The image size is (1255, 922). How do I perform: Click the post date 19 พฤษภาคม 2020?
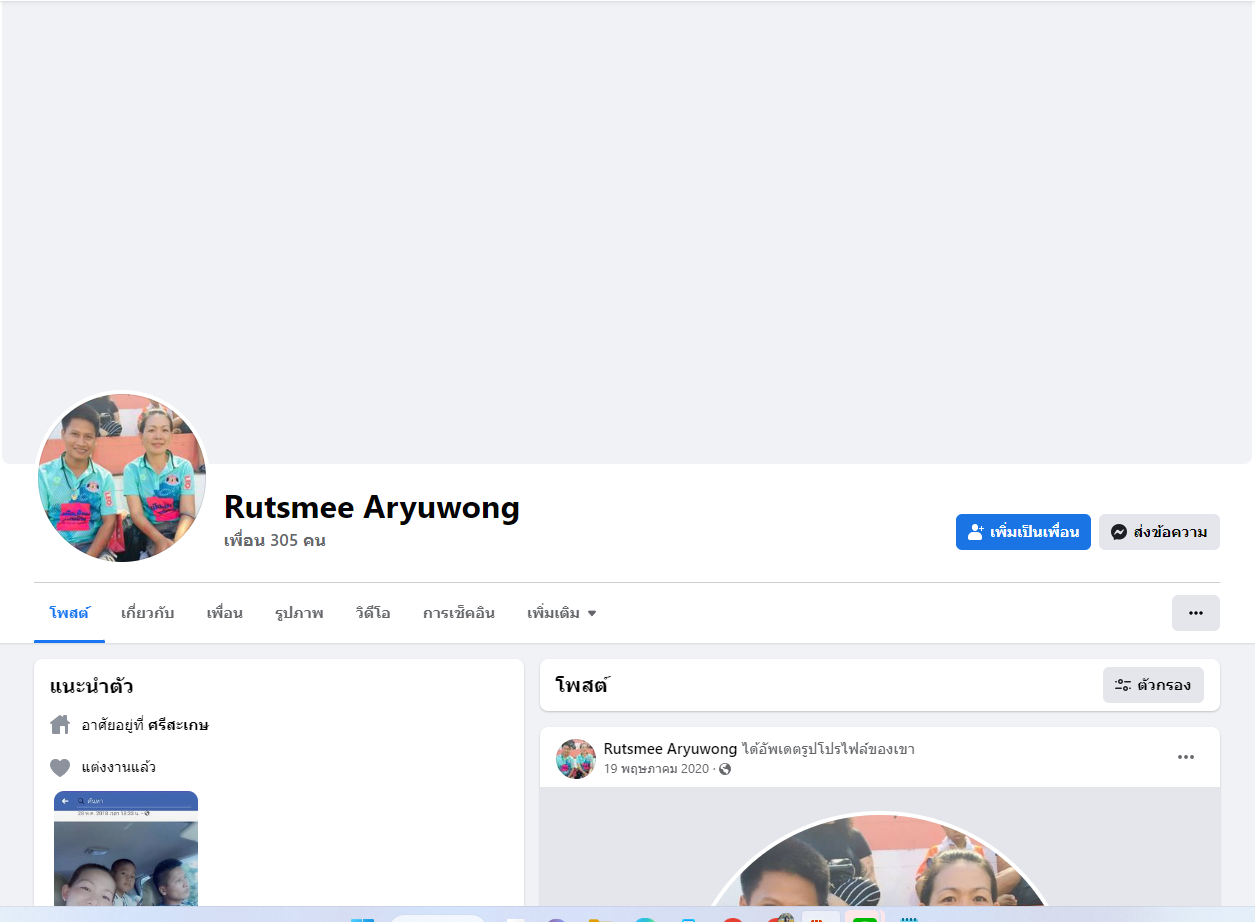[656, 769]
